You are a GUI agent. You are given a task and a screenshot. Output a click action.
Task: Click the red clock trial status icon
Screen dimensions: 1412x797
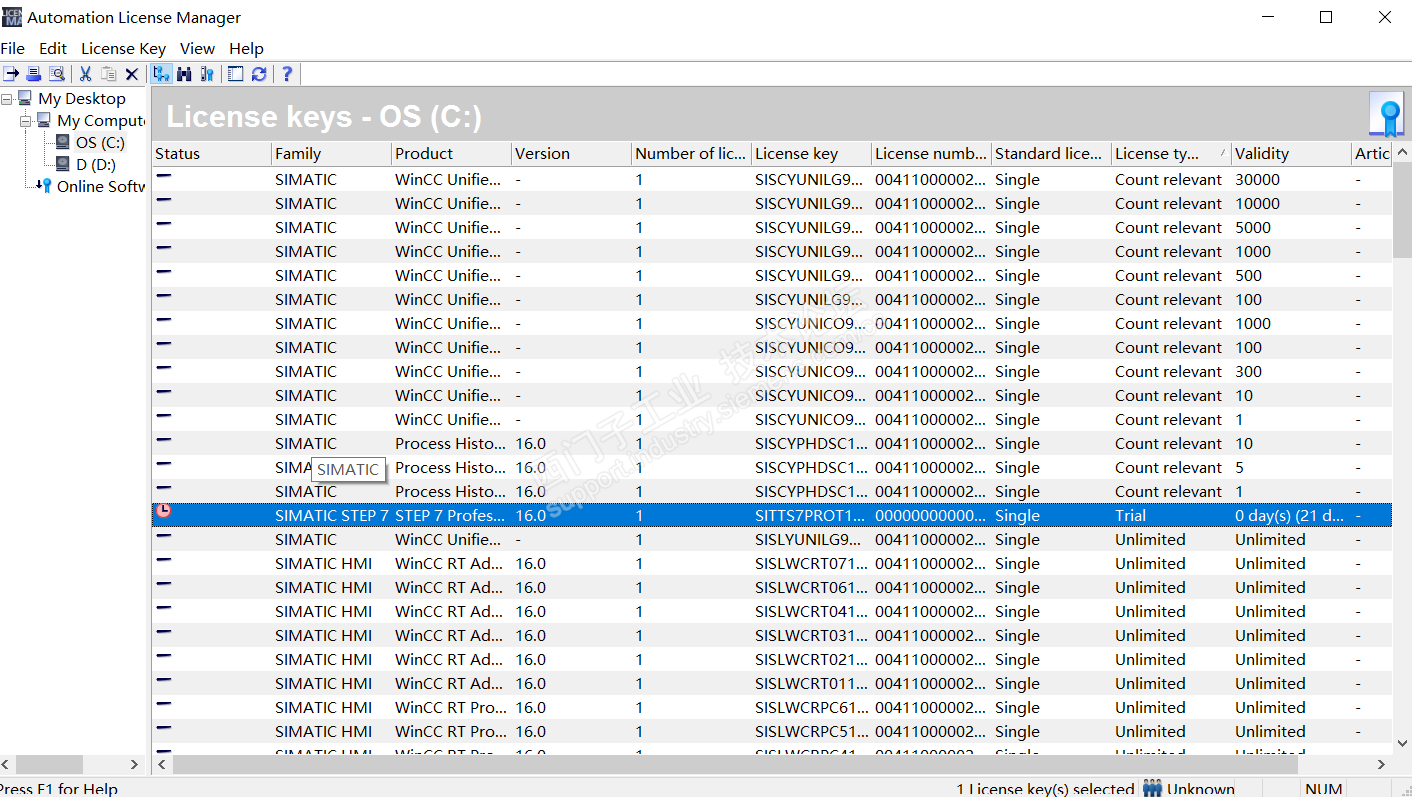[163, 512]
